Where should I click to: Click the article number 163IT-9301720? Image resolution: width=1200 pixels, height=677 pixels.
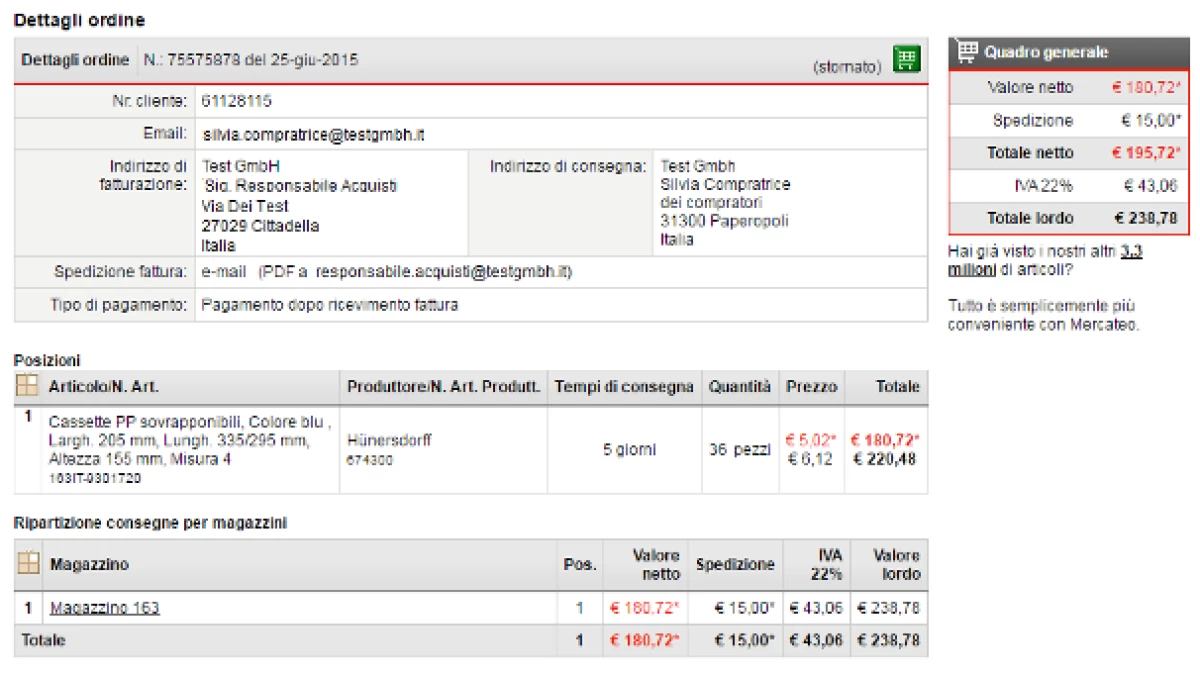[95, 478]
